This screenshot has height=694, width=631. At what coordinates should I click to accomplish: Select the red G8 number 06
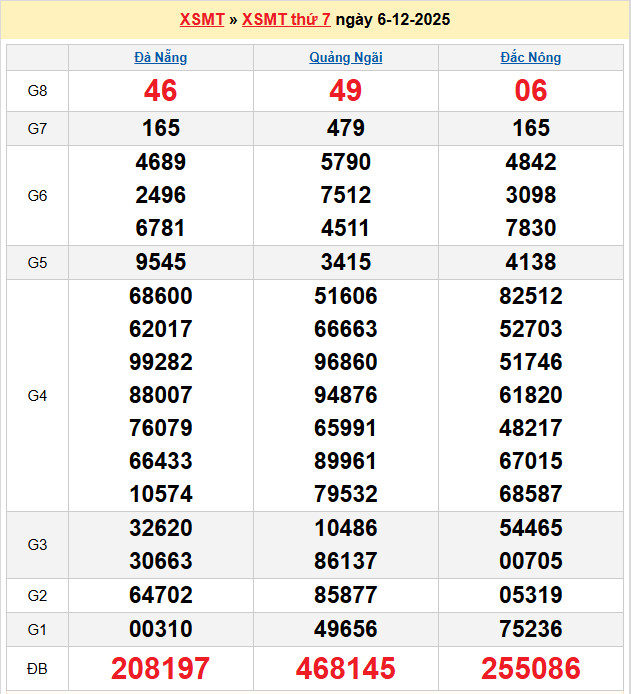[x=530, y=91]
